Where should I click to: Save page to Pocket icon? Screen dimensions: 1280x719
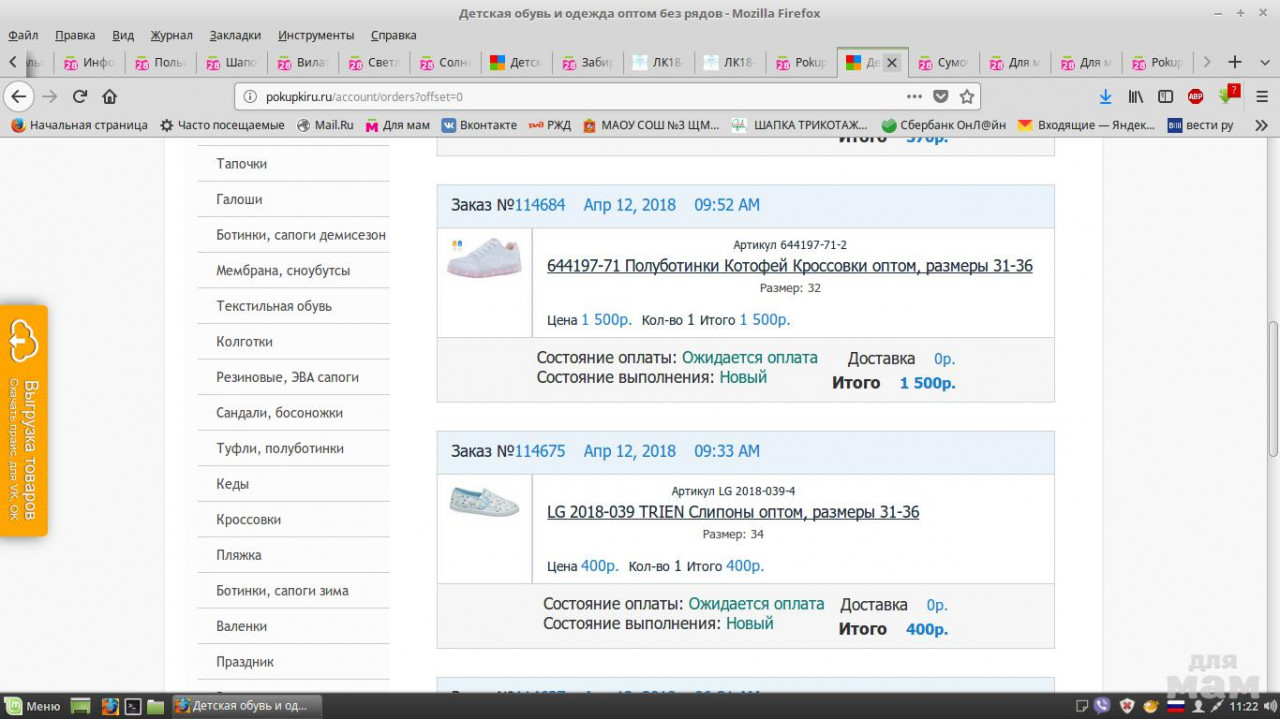click(x=940, y=97)
